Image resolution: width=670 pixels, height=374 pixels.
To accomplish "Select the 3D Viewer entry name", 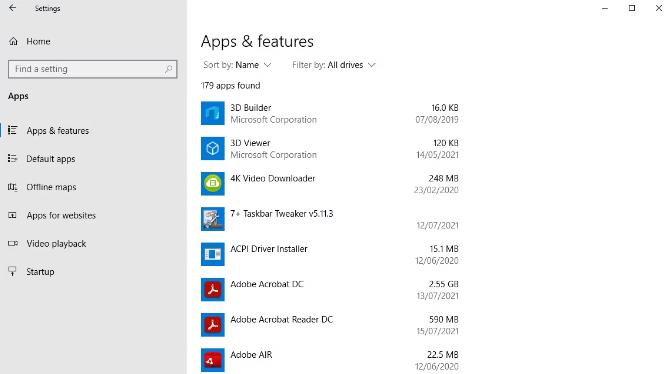I will 250,143.
